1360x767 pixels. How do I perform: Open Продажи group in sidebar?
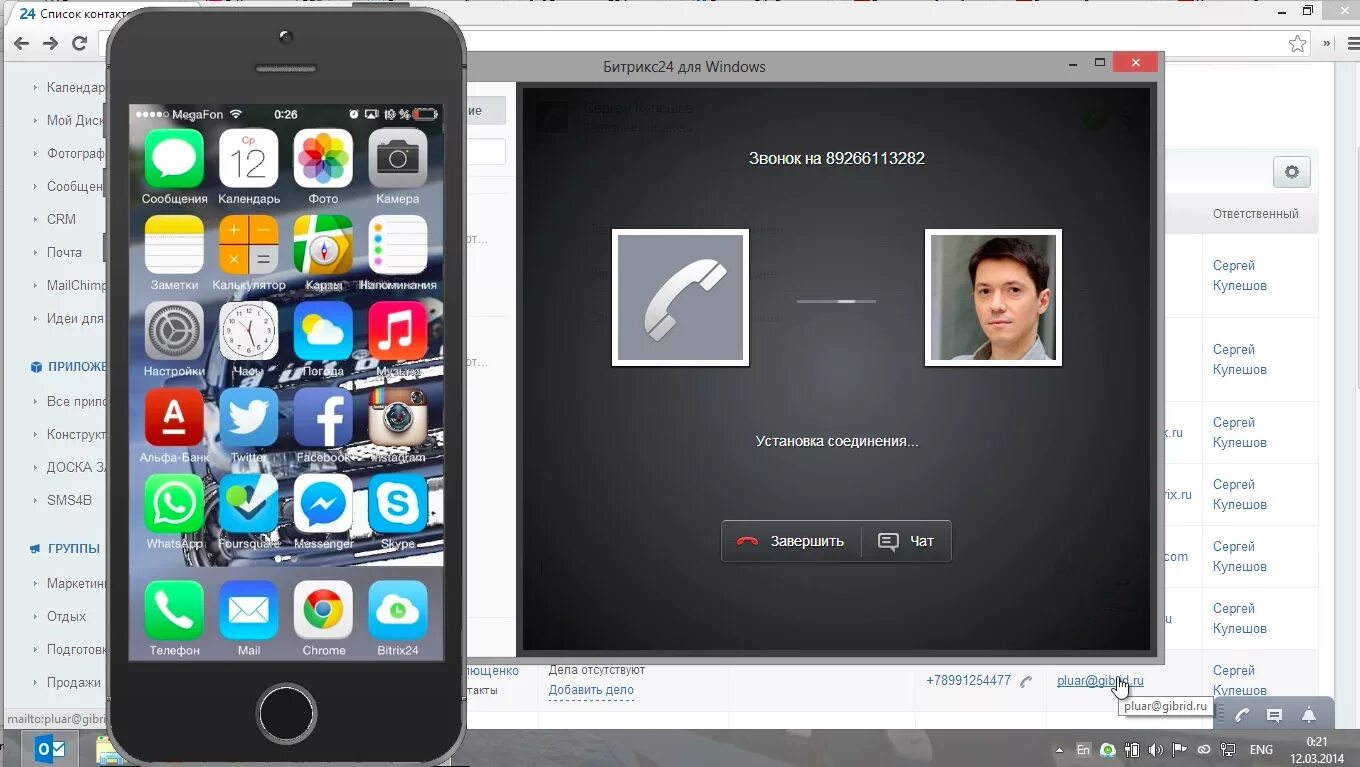pyautogui.click(x=73, y=682)
